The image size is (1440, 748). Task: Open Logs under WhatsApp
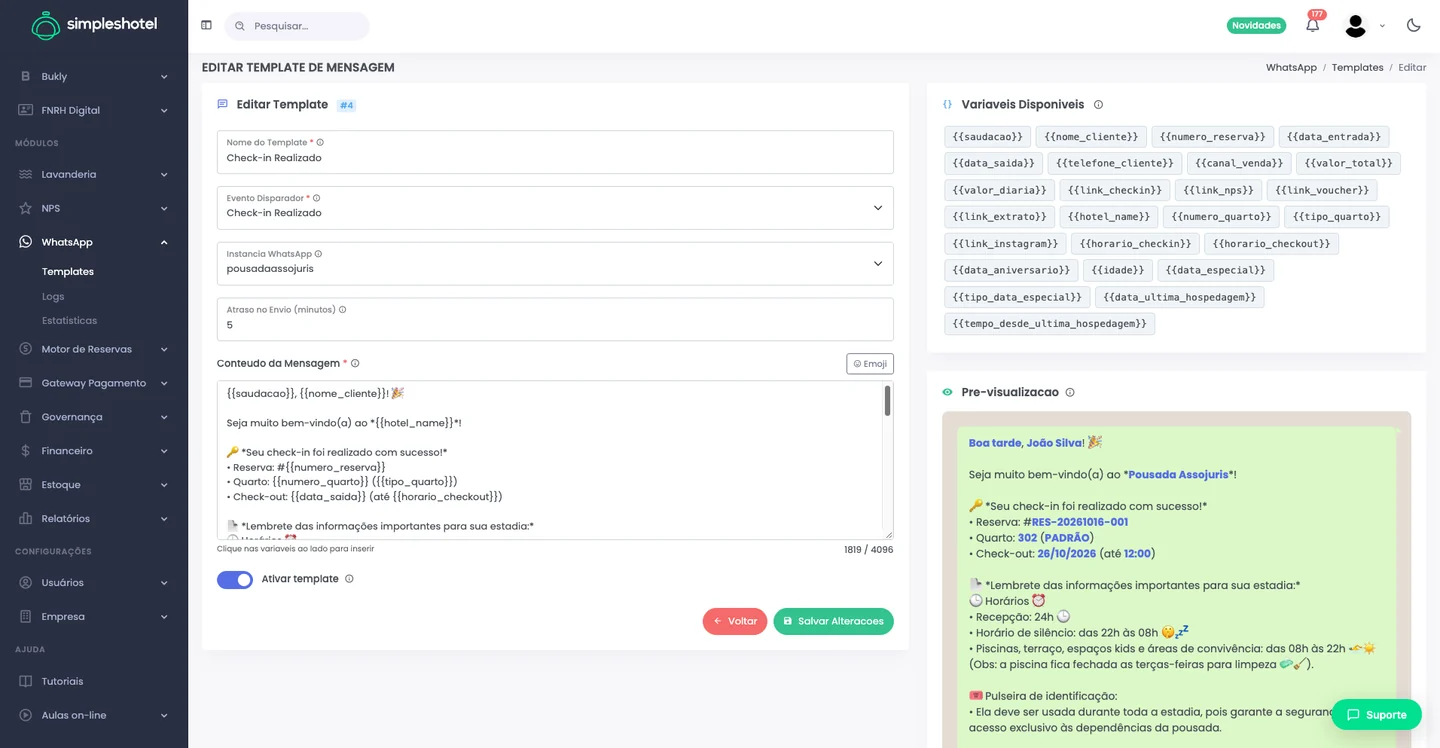click(53, 296)
